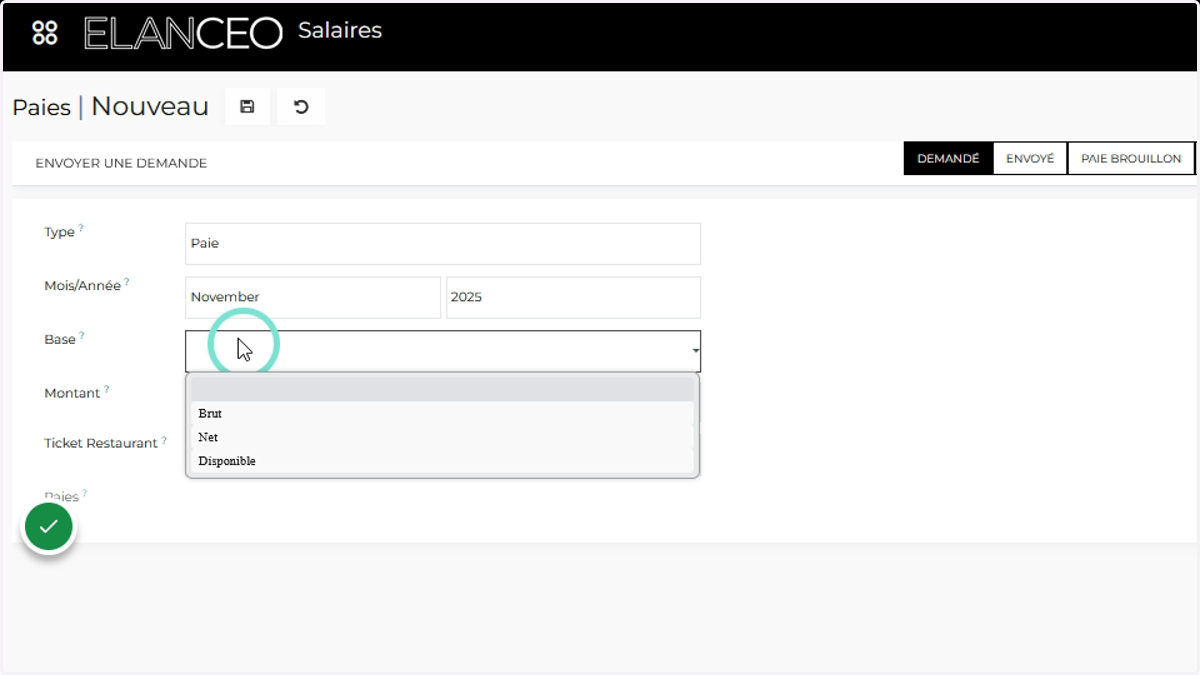Image resolution: width=1200 pixels, height=675 pixels.
Task: Show help tooltip next to Mois/Année
Action: coord(127,282)
